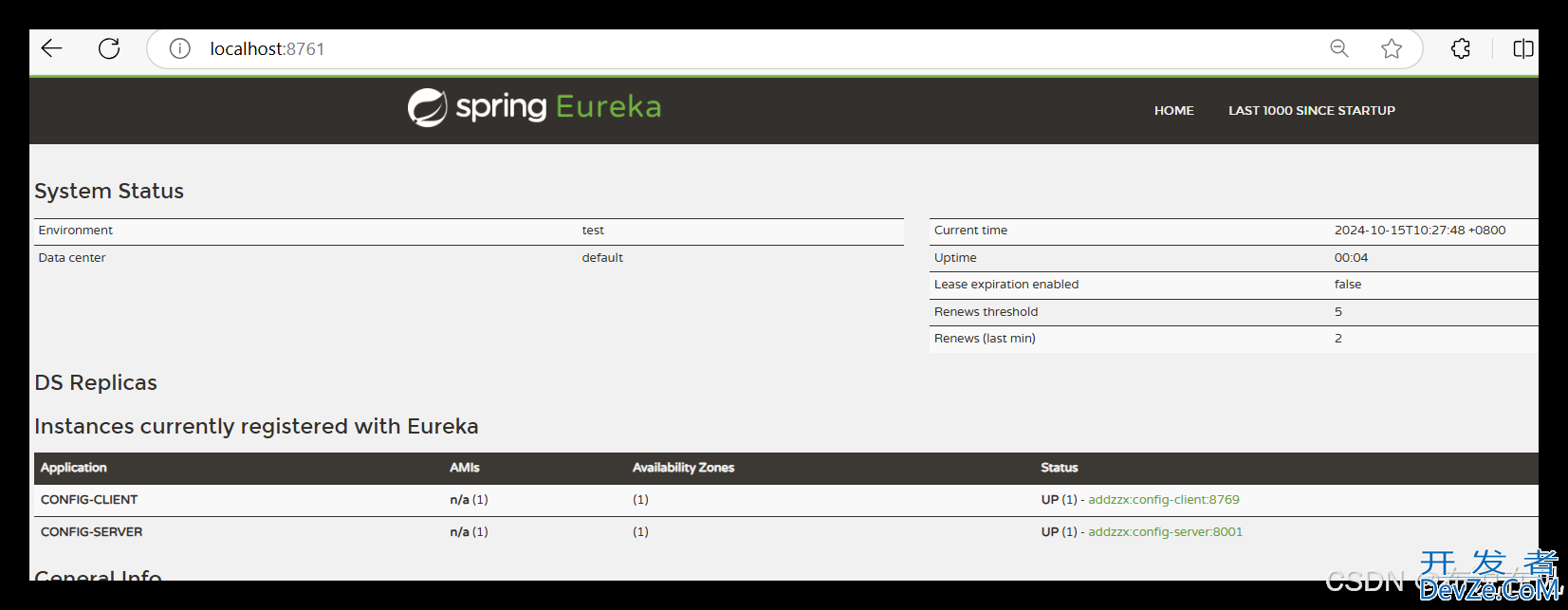Bookmark this page with the star icon
The height and width of the screenshot is (610, 1568).
[x=1392, y=48]
